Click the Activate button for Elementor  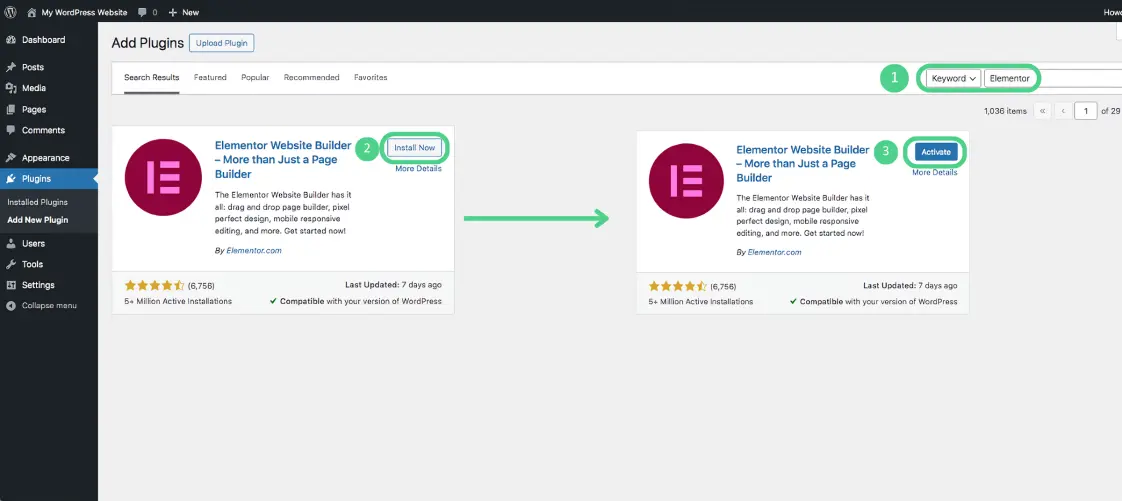click(x=936, y=152)
